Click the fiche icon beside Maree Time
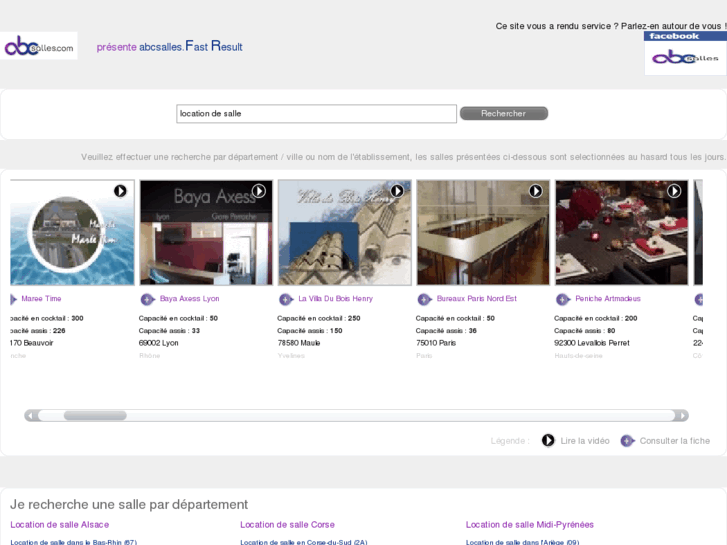 pyautogui.click(x=13, y=299)
